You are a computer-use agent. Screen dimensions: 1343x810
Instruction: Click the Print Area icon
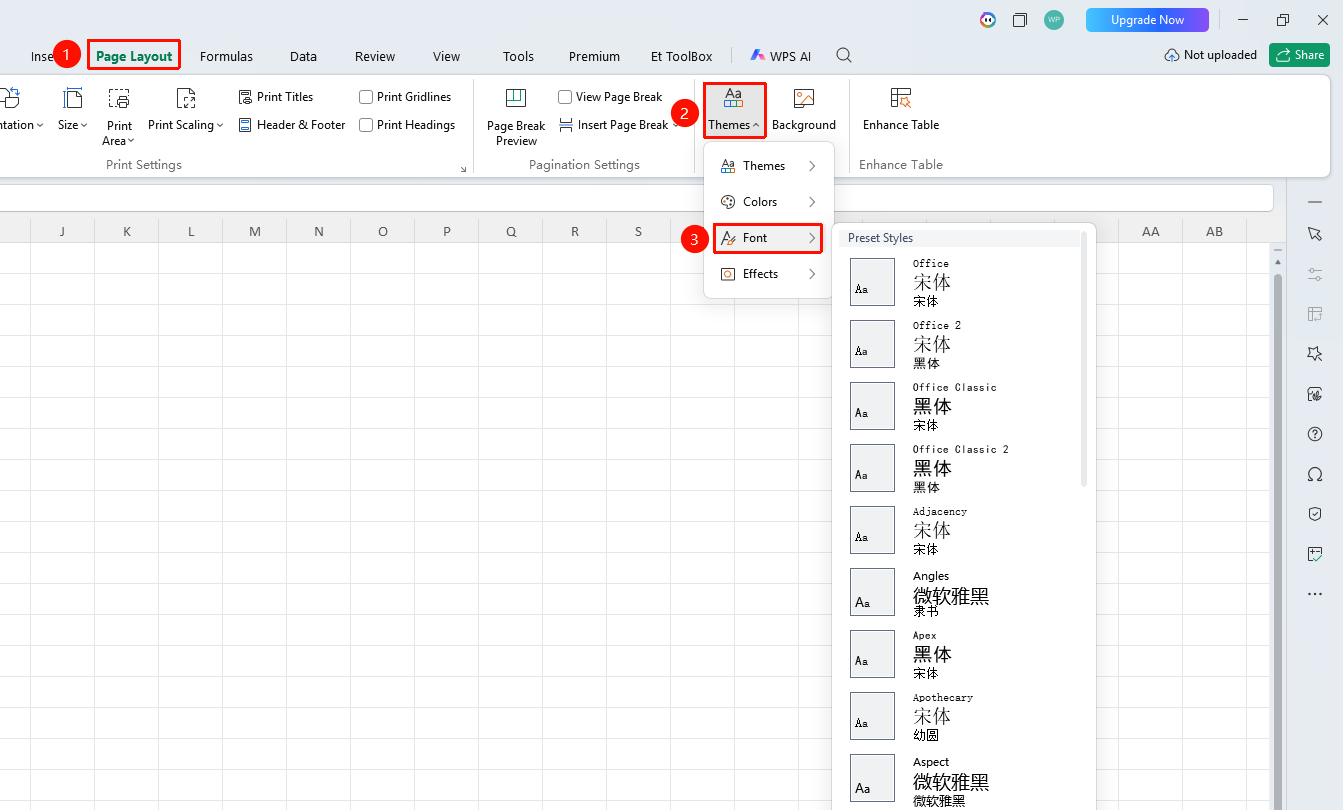119,98
